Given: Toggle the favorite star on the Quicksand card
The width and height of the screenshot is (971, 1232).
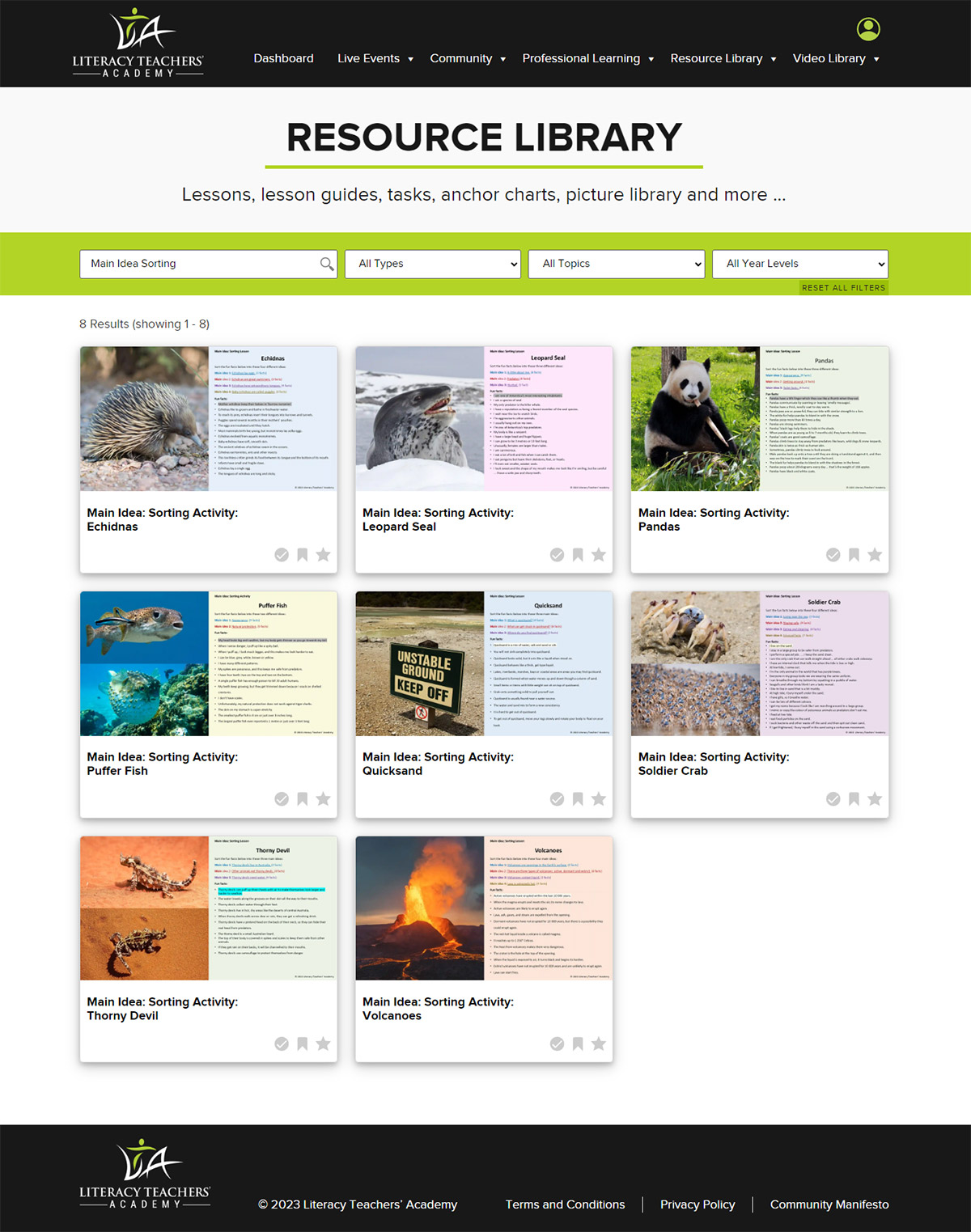Looking at the screenshot, I should click(598, 799).
